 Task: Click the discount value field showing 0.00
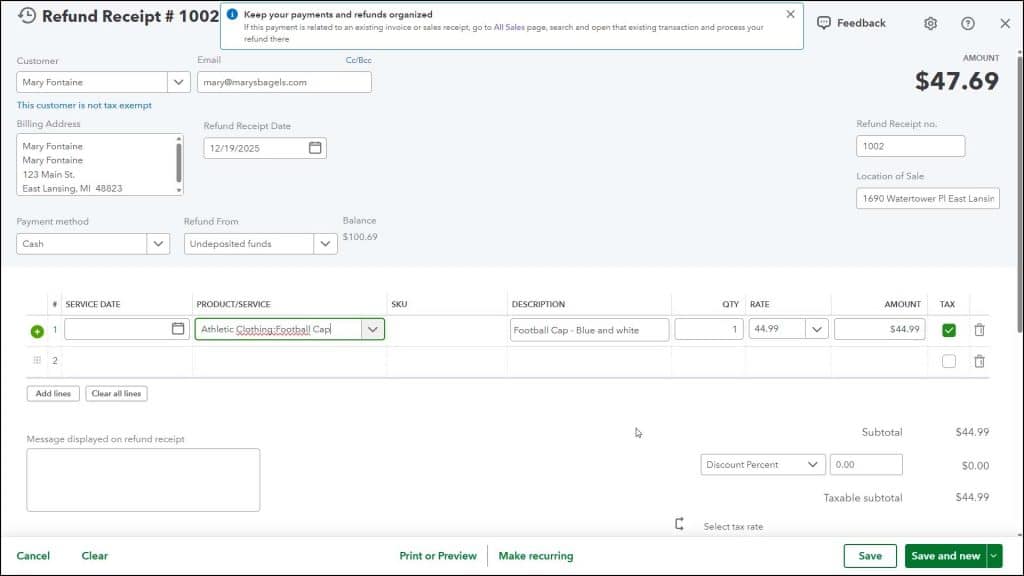click(x=866, y=464)
